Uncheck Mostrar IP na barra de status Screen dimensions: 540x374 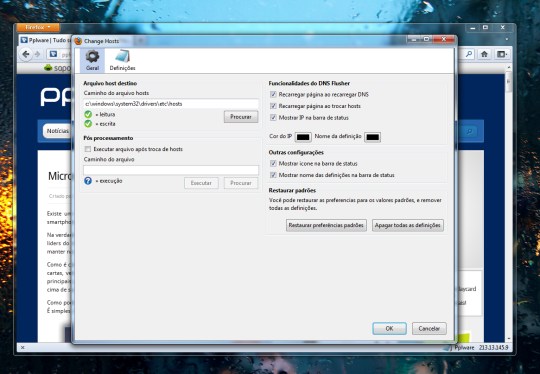coord(273,118)
